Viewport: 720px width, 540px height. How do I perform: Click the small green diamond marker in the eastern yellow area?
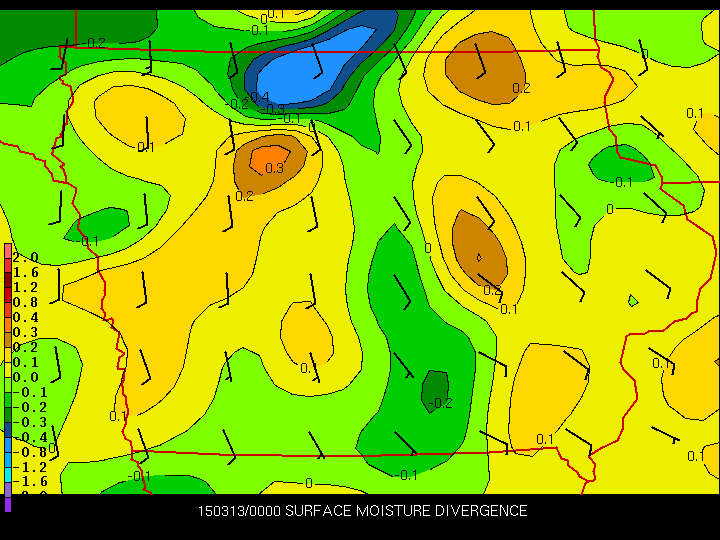[x=633, y=301]
